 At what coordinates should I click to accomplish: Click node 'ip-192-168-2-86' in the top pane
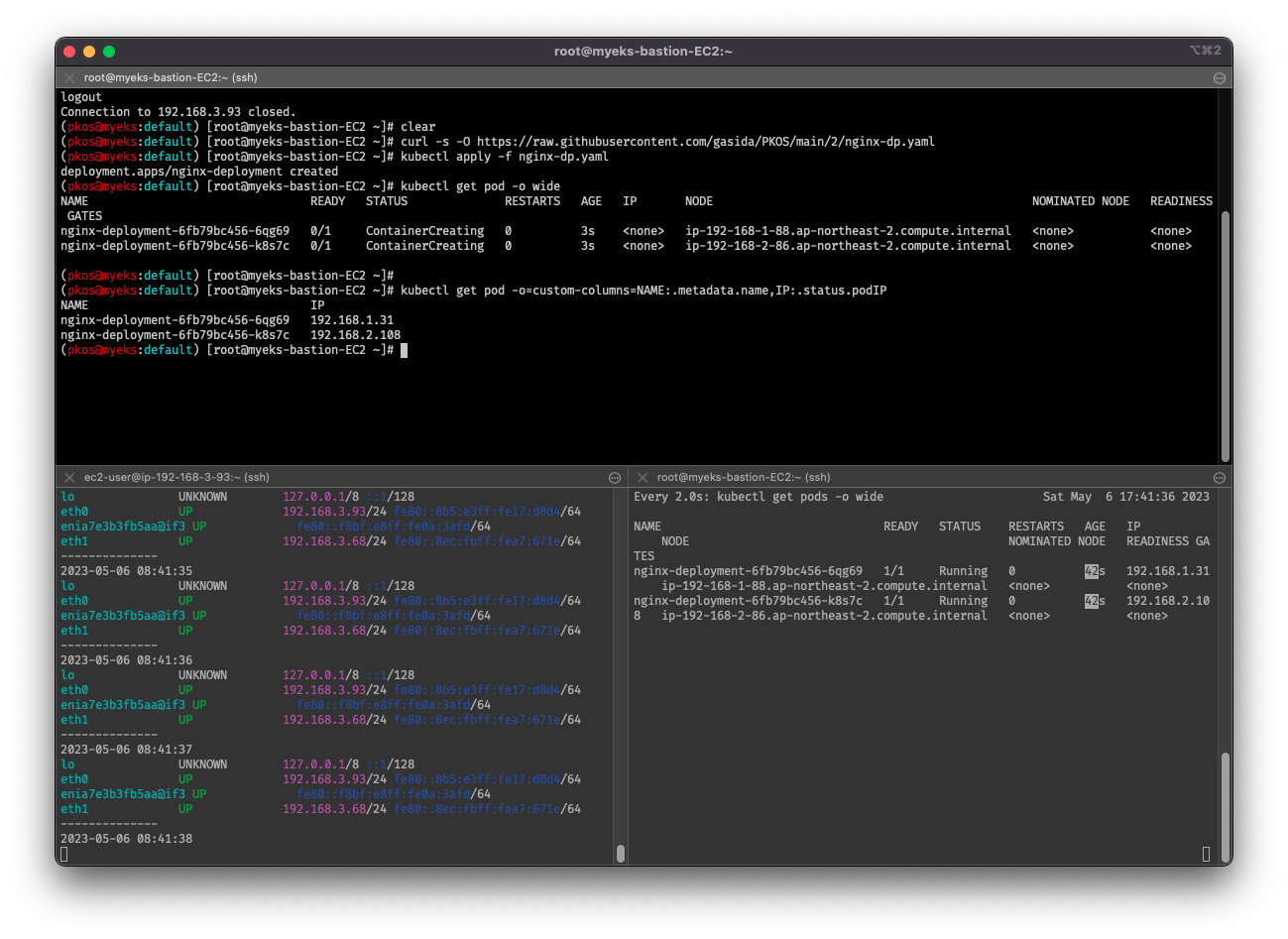click(x=848, y=246)
